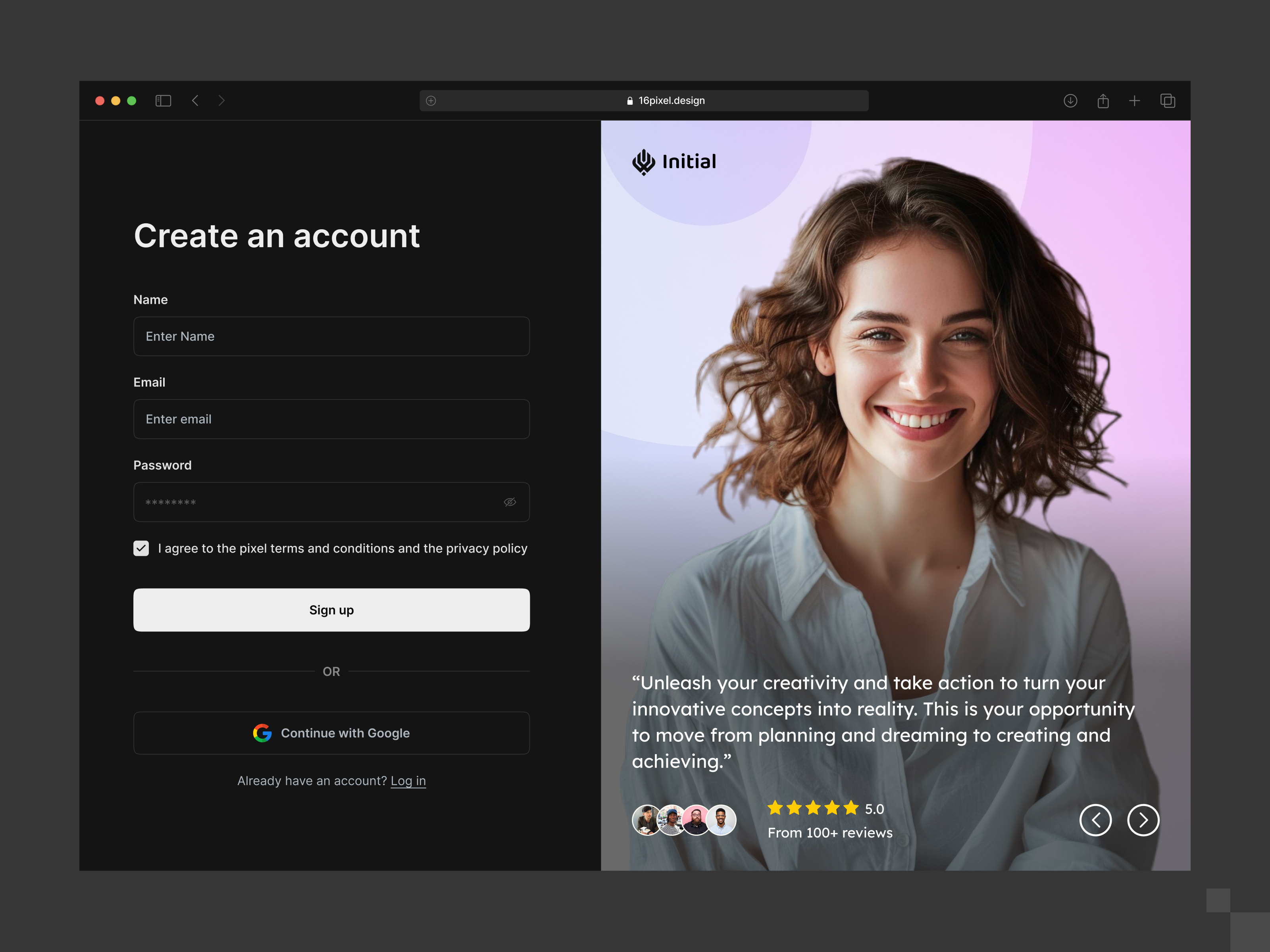Click the browser back navigation chevron
The width and height of the screenshot is (1270, 952).
point(195,100)
